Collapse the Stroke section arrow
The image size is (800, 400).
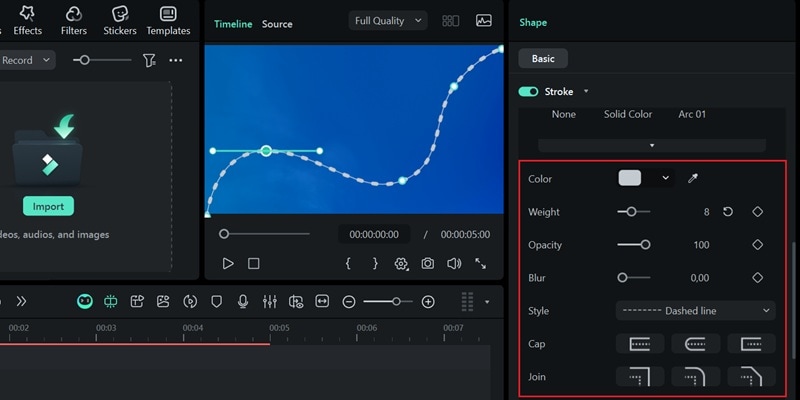click(586, 91)
